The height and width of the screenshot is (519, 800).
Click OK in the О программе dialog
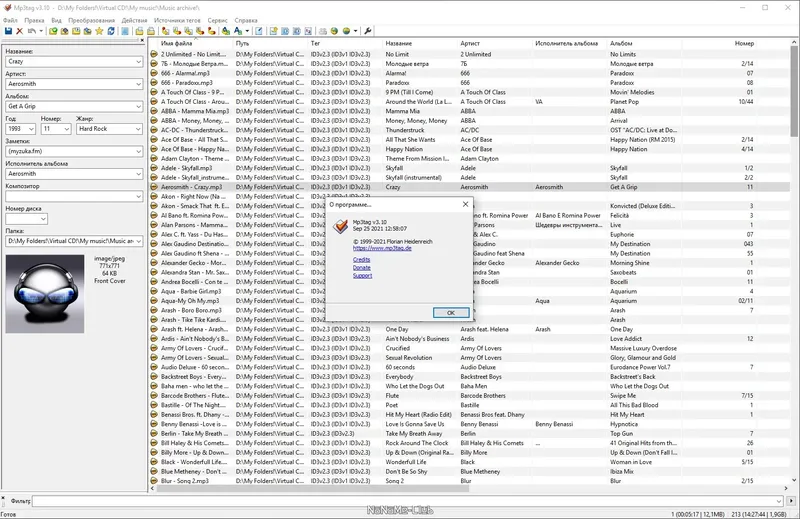pyautogui.click(x=451, y=312)
